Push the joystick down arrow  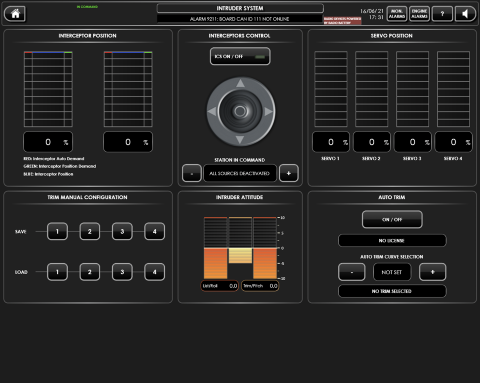[x=240, y=140]
